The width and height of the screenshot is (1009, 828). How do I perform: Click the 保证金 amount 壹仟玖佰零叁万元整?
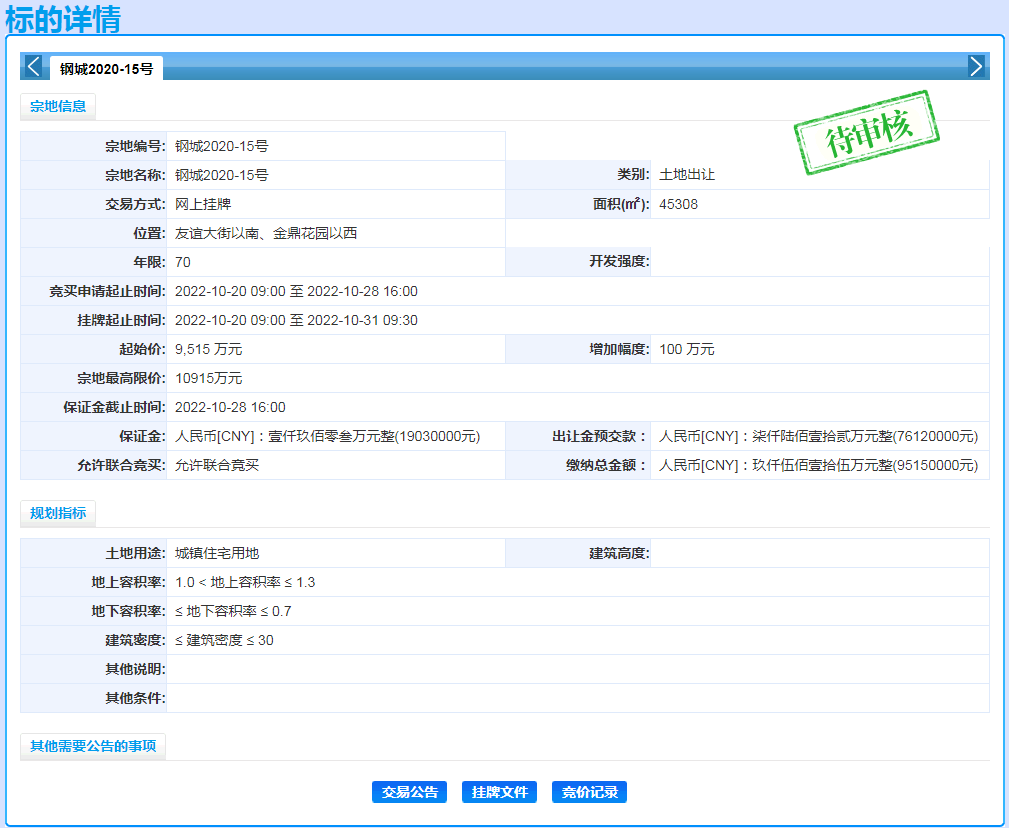tap(328, 436)
